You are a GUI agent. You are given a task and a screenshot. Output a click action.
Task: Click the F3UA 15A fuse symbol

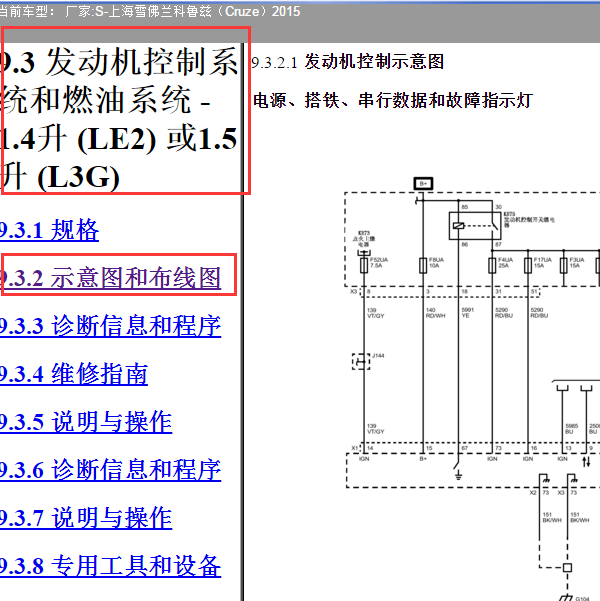click(564, 266)
